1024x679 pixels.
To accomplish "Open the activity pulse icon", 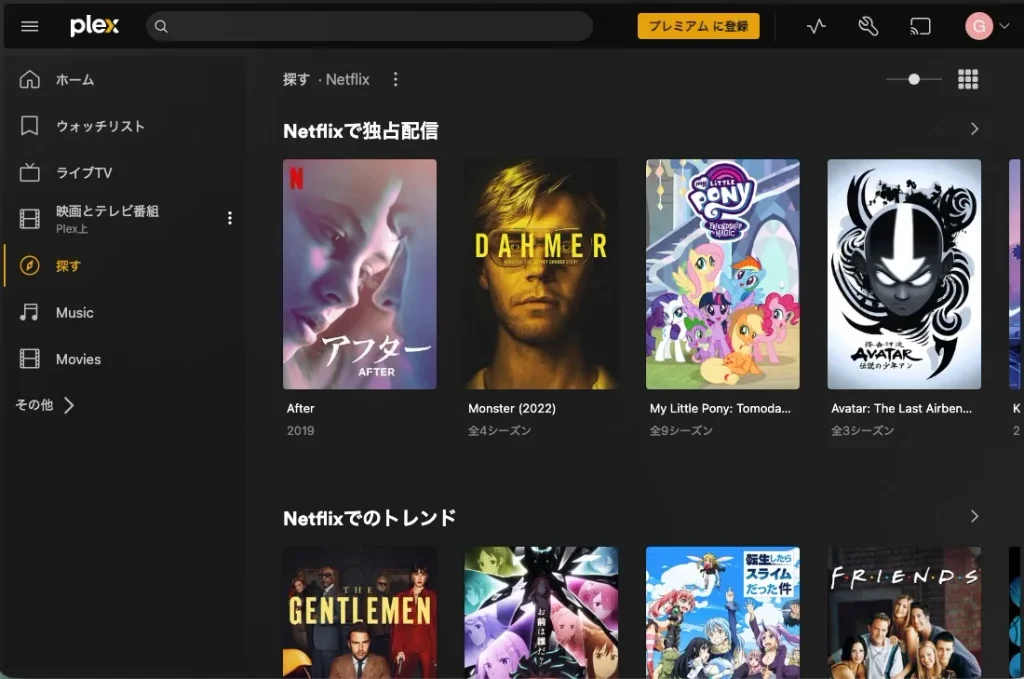I will pos(816,26).
